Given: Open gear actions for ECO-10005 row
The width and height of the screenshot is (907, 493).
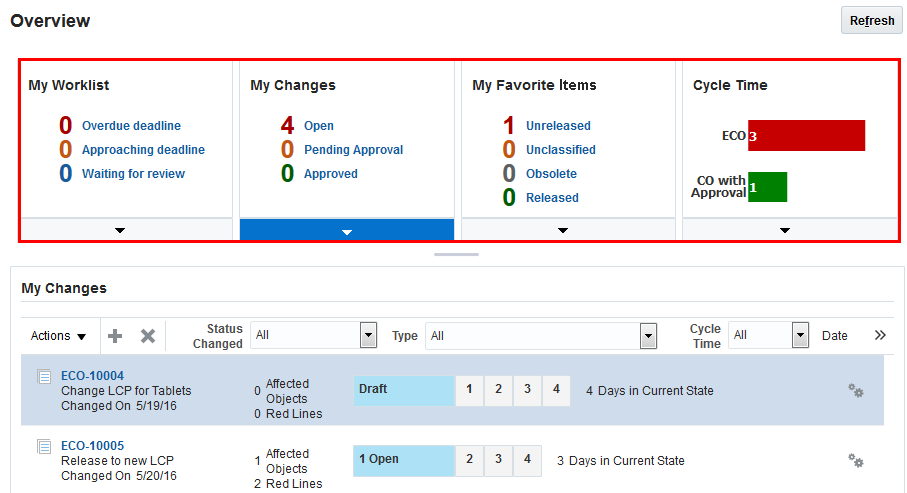Looking at the screenshot, I should 856,461.
